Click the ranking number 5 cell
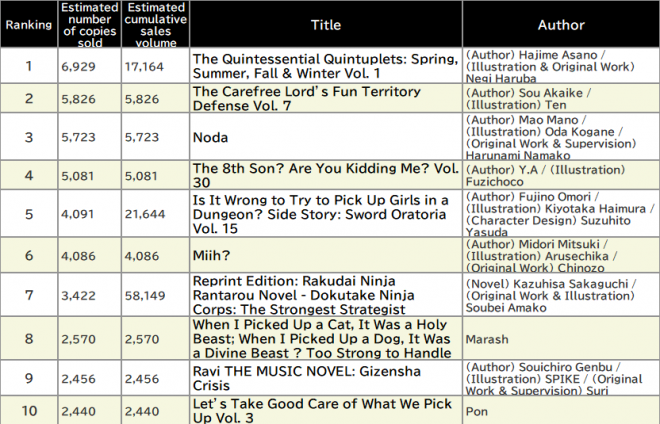 pos(29,214)
